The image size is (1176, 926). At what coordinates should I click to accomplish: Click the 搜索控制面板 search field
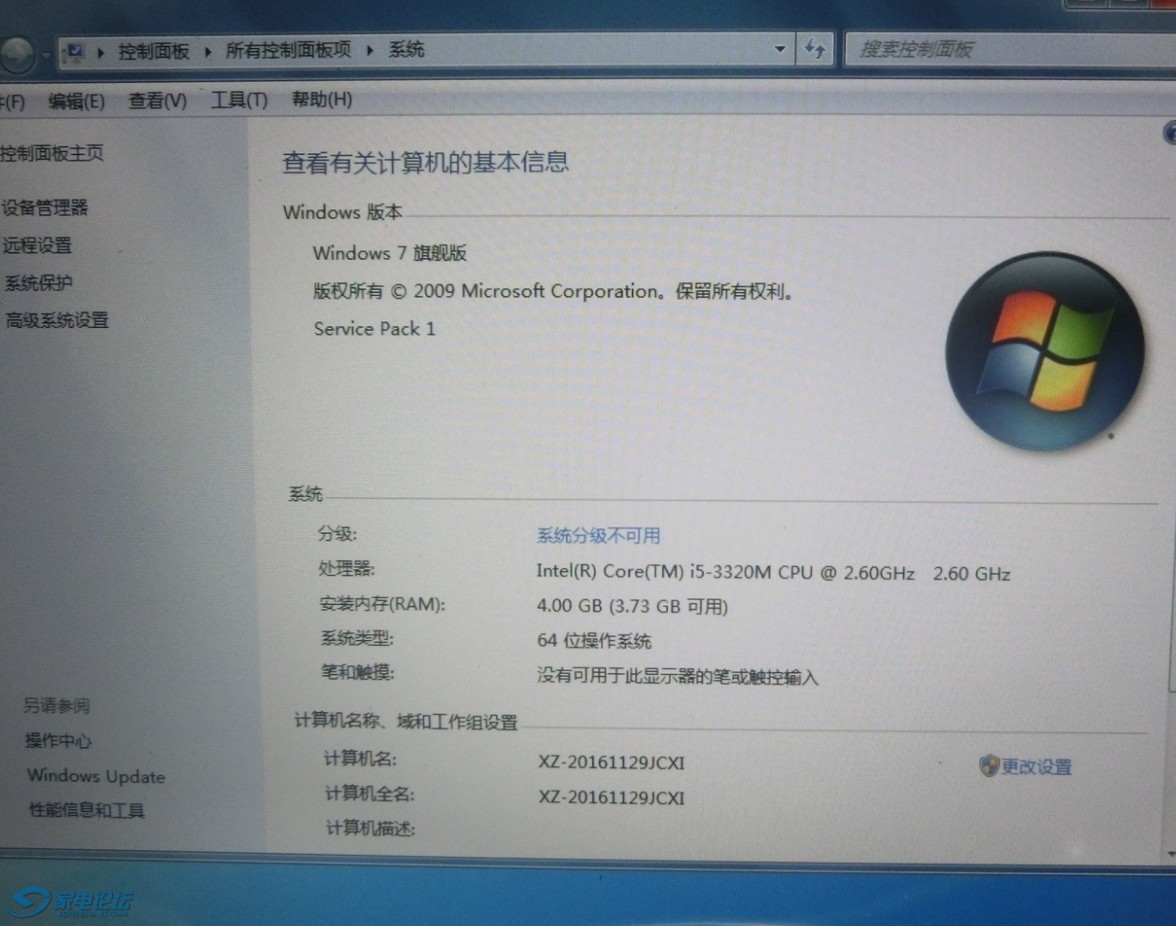(1010, 49)
